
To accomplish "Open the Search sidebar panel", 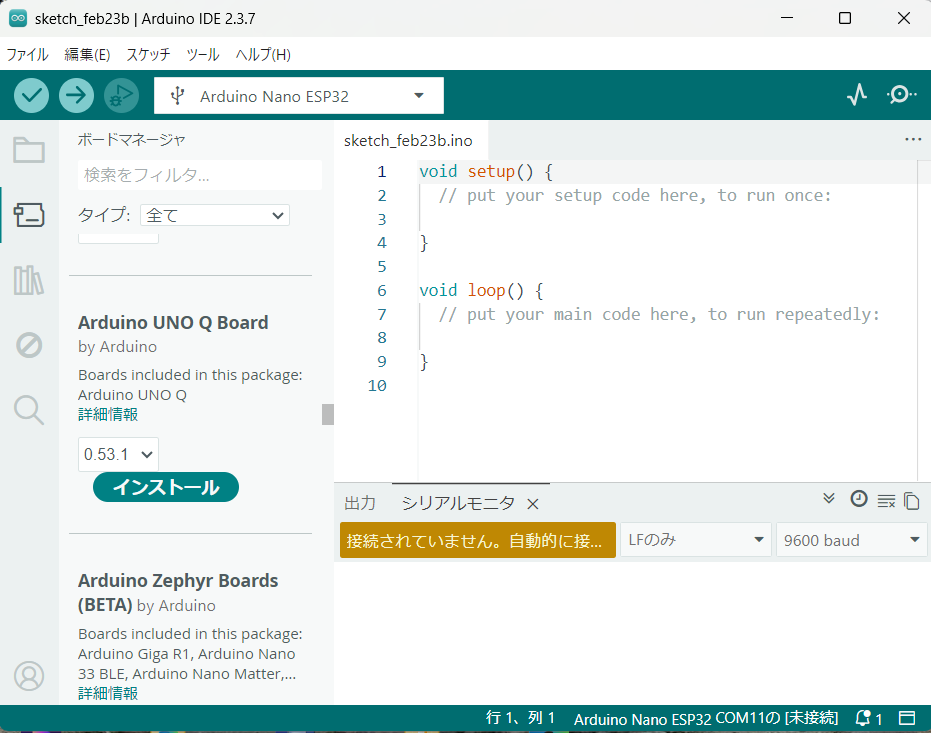I will (29, 409).
